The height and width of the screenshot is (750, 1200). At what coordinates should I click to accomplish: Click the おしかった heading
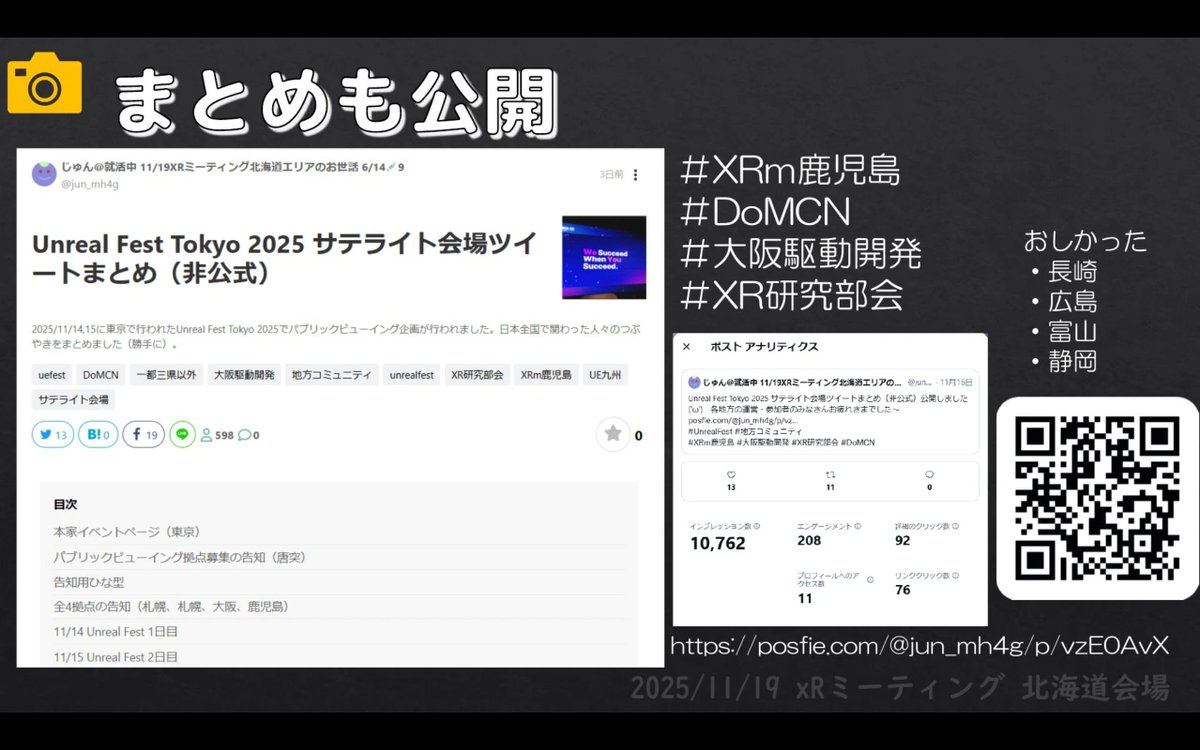pos(1085,241)
